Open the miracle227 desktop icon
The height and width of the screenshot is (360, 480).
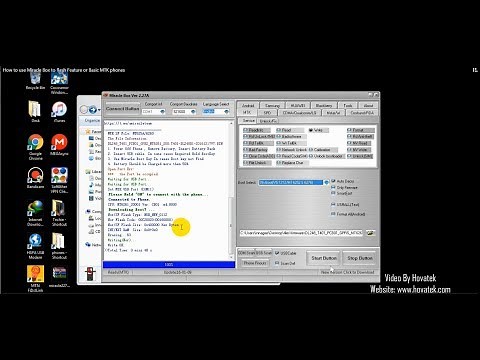tap(59, 277)
